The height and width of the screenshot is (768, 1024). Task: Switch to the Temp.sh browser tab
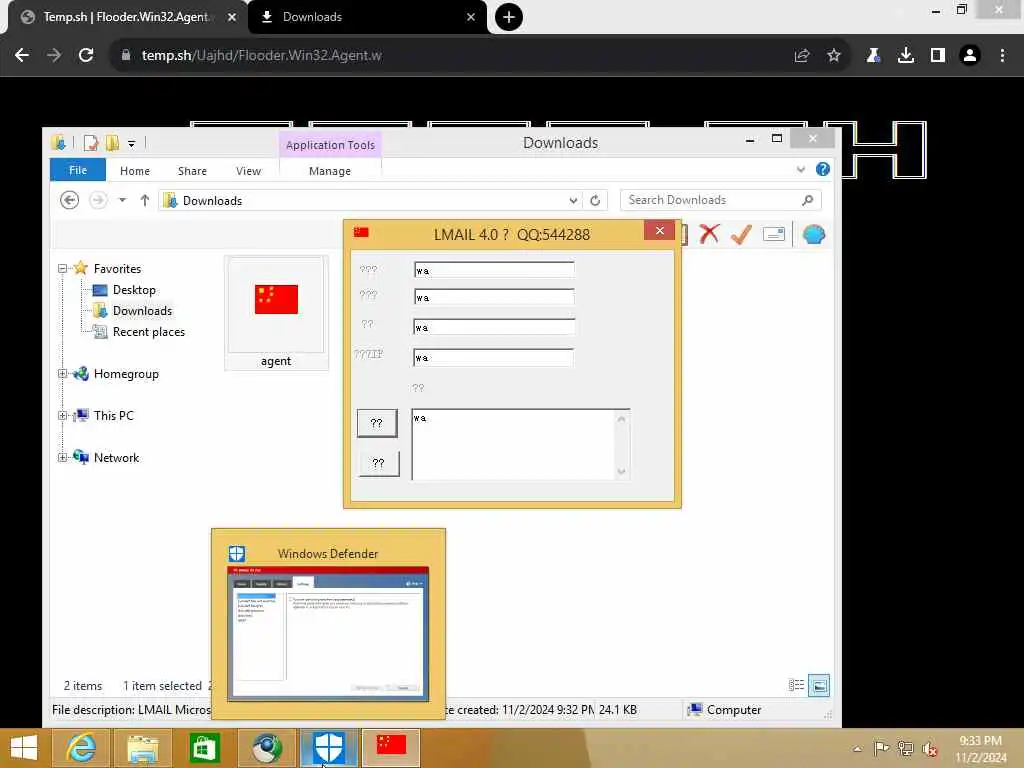pyautogui.click(x=127, y=17)
